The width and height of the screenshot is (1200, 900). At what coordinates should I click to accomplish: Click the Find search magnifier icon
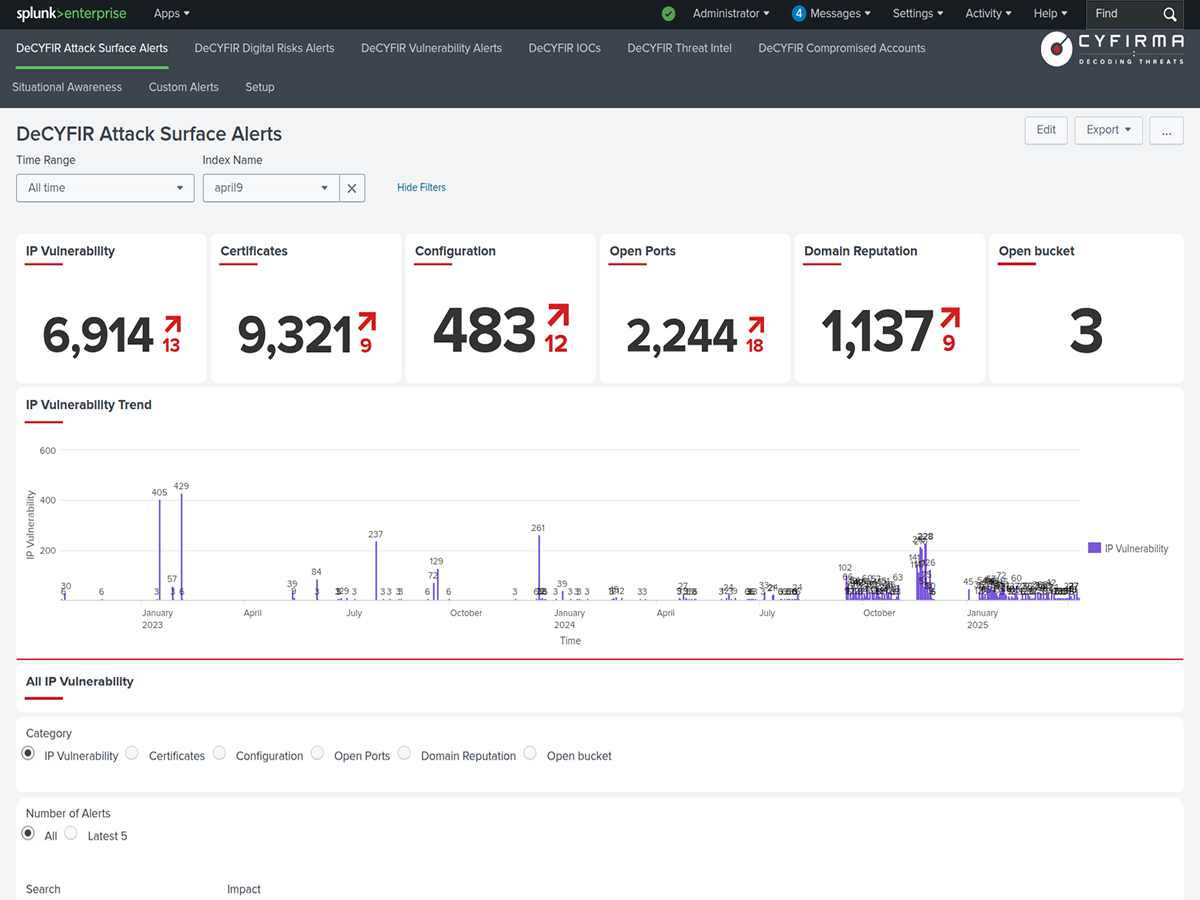tap(1170, 14)
